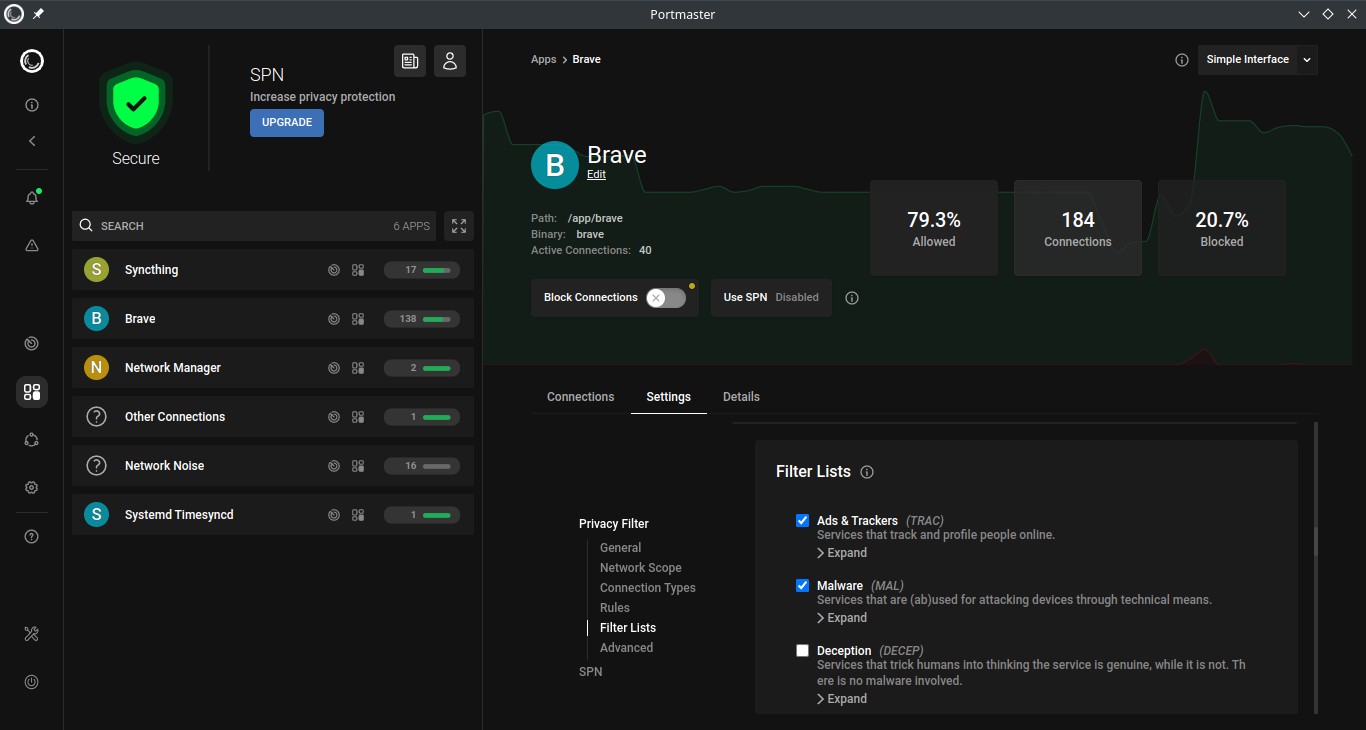This screenshot has width=1366, height=730.
Task: Go to Network Scope section
Action: click(x=641, y=568)
